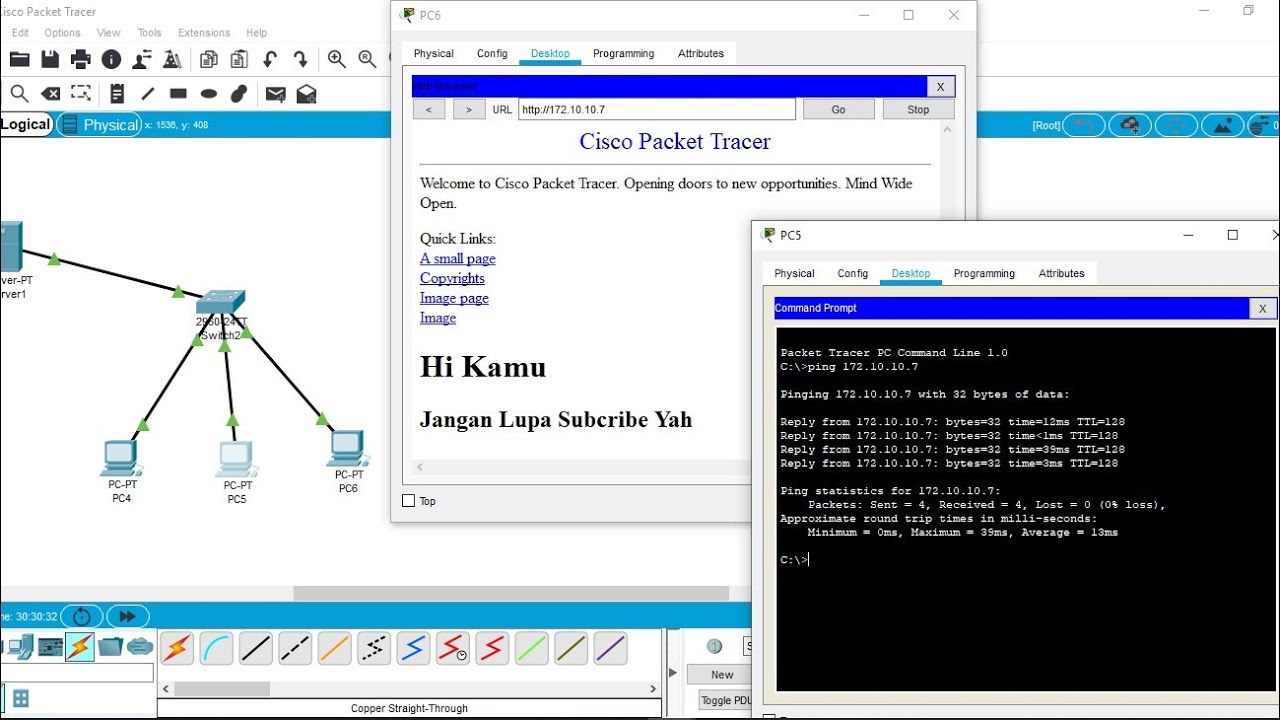This screenshot has width=1280, height=720.
Task: Save the project using the floppy disk icon
Action: click(50, 60)
